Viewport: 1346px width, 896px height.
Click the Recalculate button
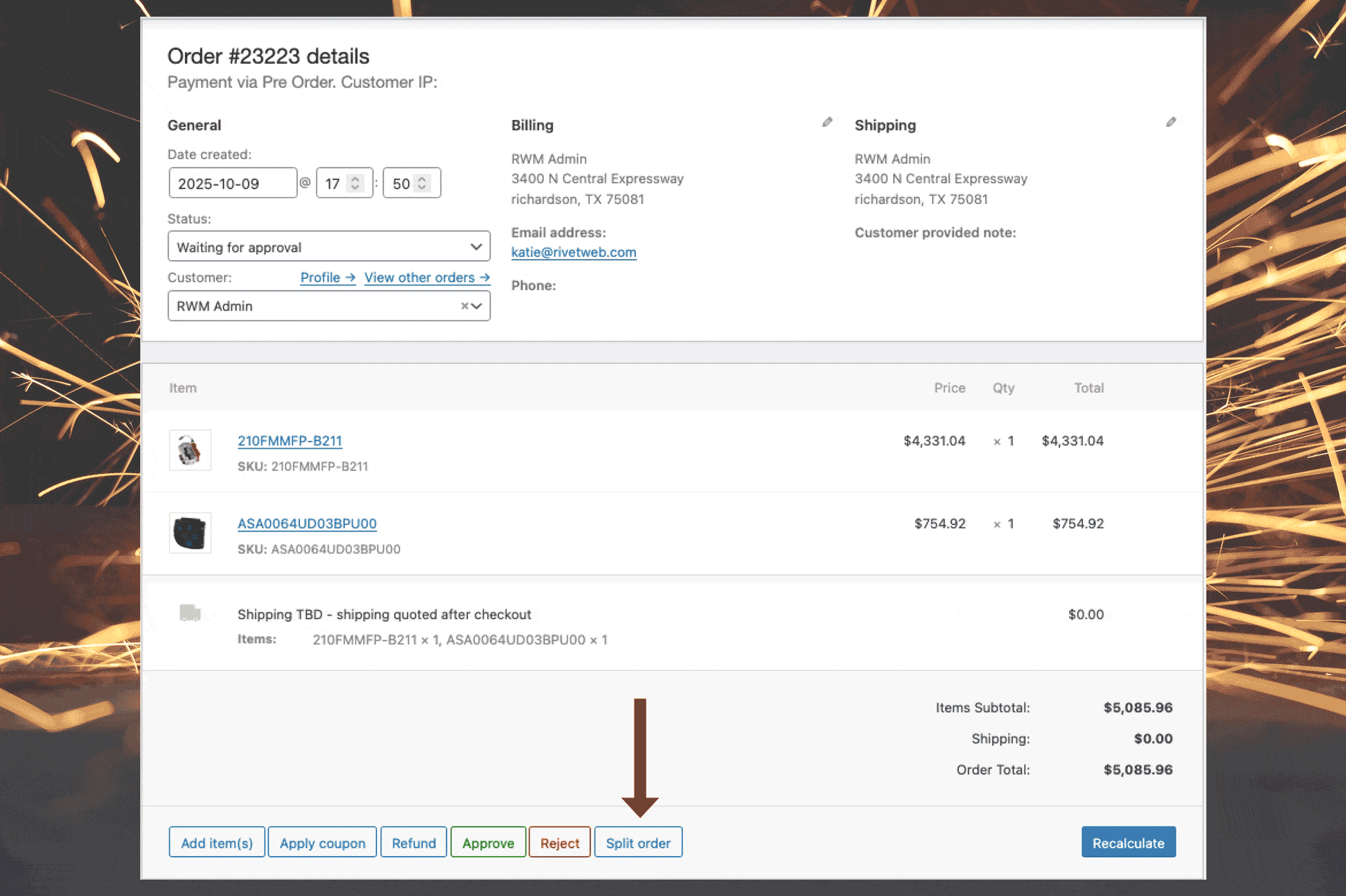coord(1128,843)
